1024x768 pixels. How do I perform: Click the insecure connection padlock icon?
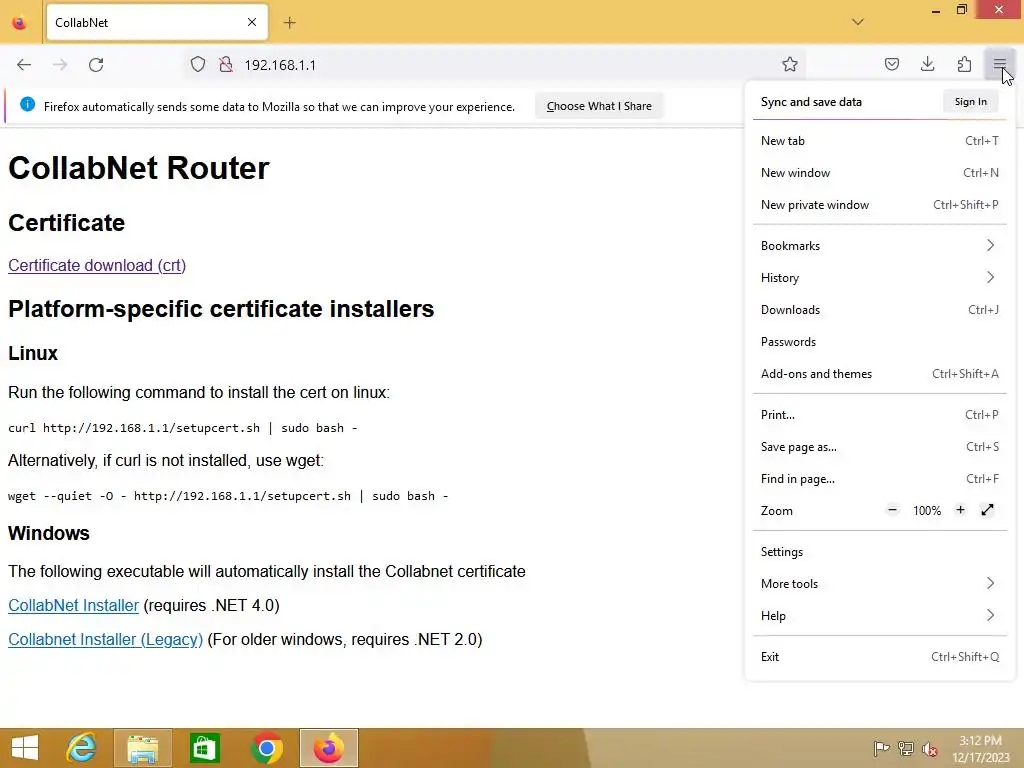226,65
